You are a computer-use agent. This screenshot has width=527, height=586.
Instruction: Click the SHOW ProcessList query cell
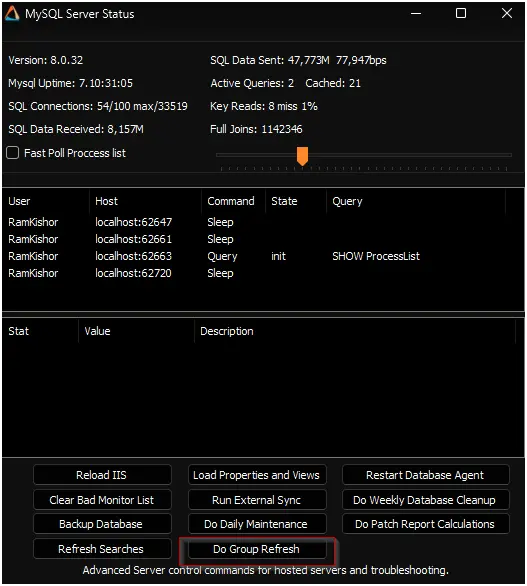[x=376, y=256]
